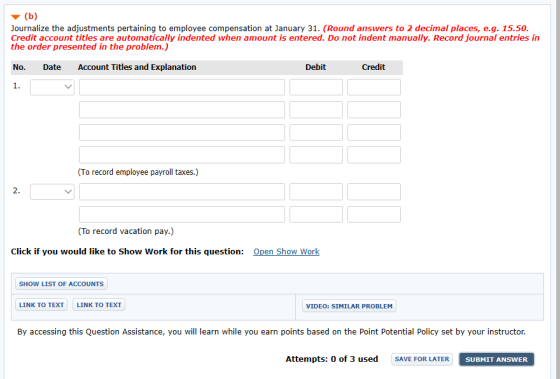Image resolution: width=560 pixels, height=379 pixels.
Task: Click the first Debit field of entry 1
Action: (316, 87)
